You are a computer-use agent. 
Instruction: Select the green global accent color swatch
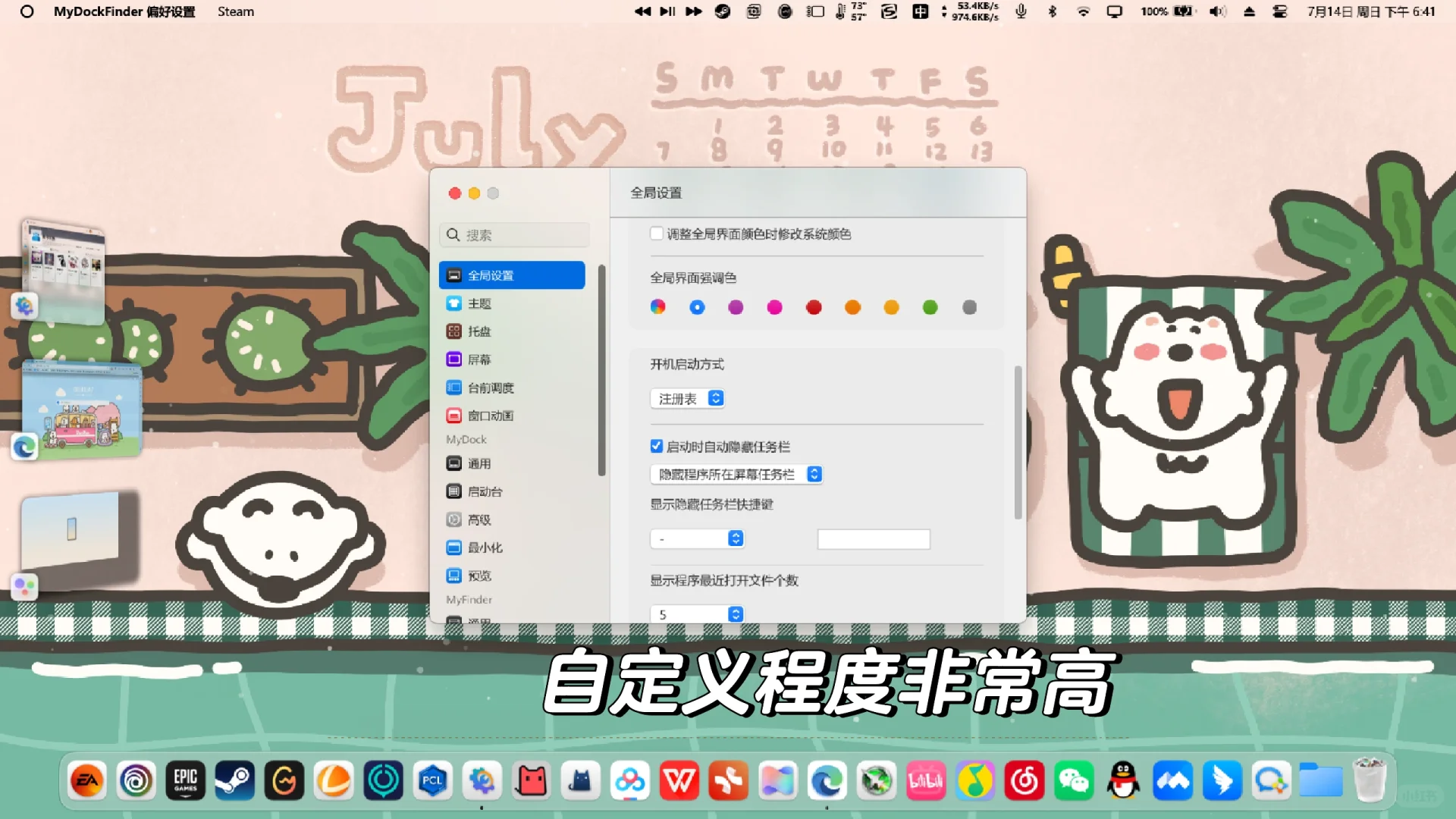tap(930, 307)
